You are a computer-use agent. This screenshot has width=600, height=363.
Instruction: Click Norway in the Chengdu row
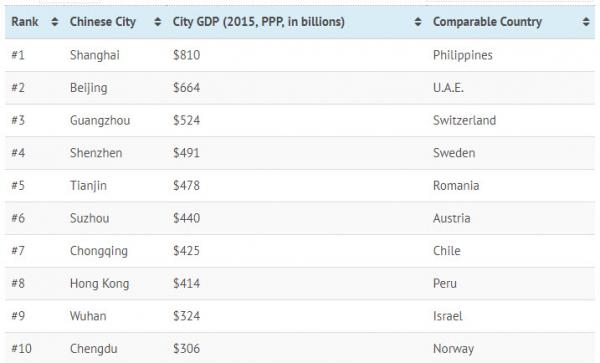(x=453, y=348)
